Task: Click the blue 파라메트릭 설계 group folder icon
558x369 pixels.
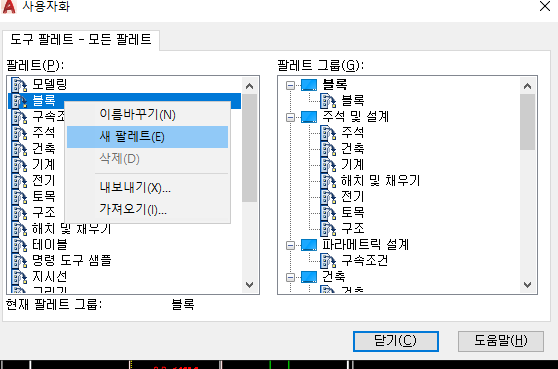Action: (x=309, y=245)
